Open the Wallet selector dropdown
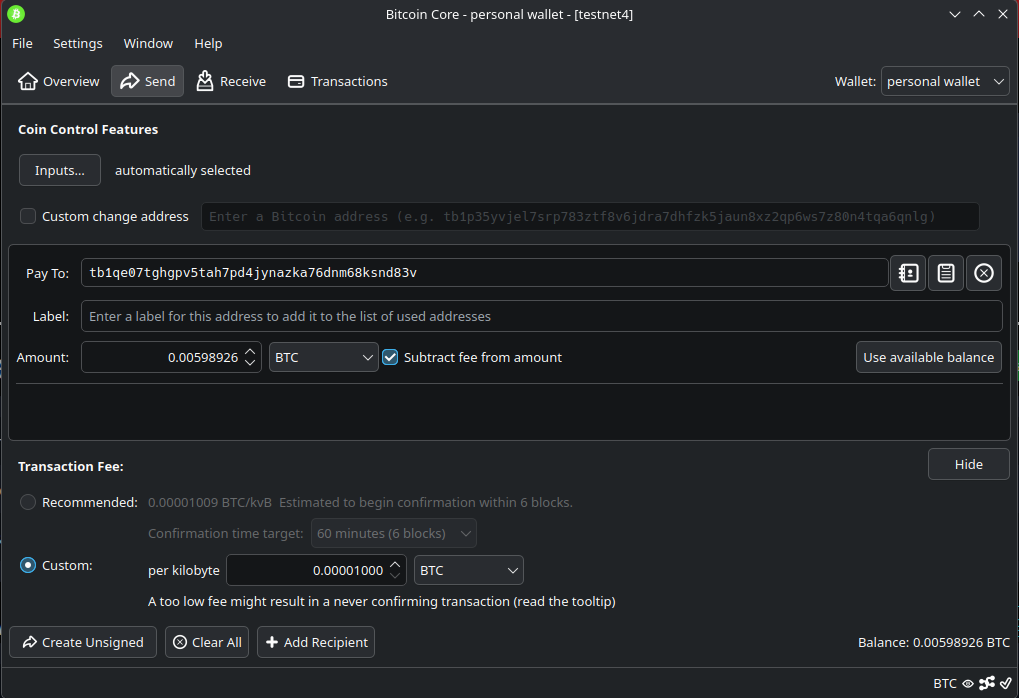This screenshot has width=1019, height=698. [x=945, y=81]
